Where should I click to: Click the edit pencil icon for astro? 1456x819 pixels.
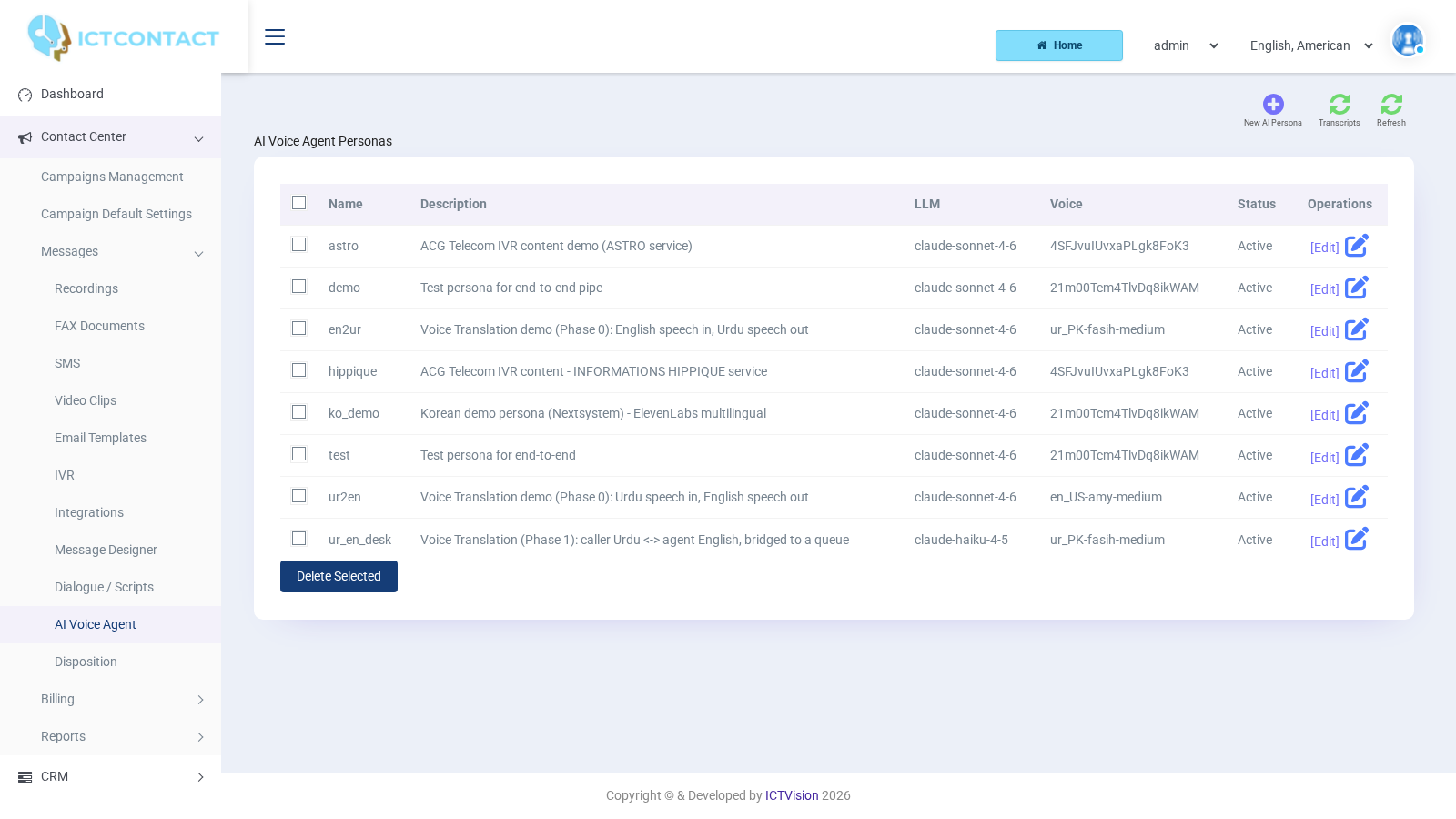pyautogui.click(x=1357, y=246)
